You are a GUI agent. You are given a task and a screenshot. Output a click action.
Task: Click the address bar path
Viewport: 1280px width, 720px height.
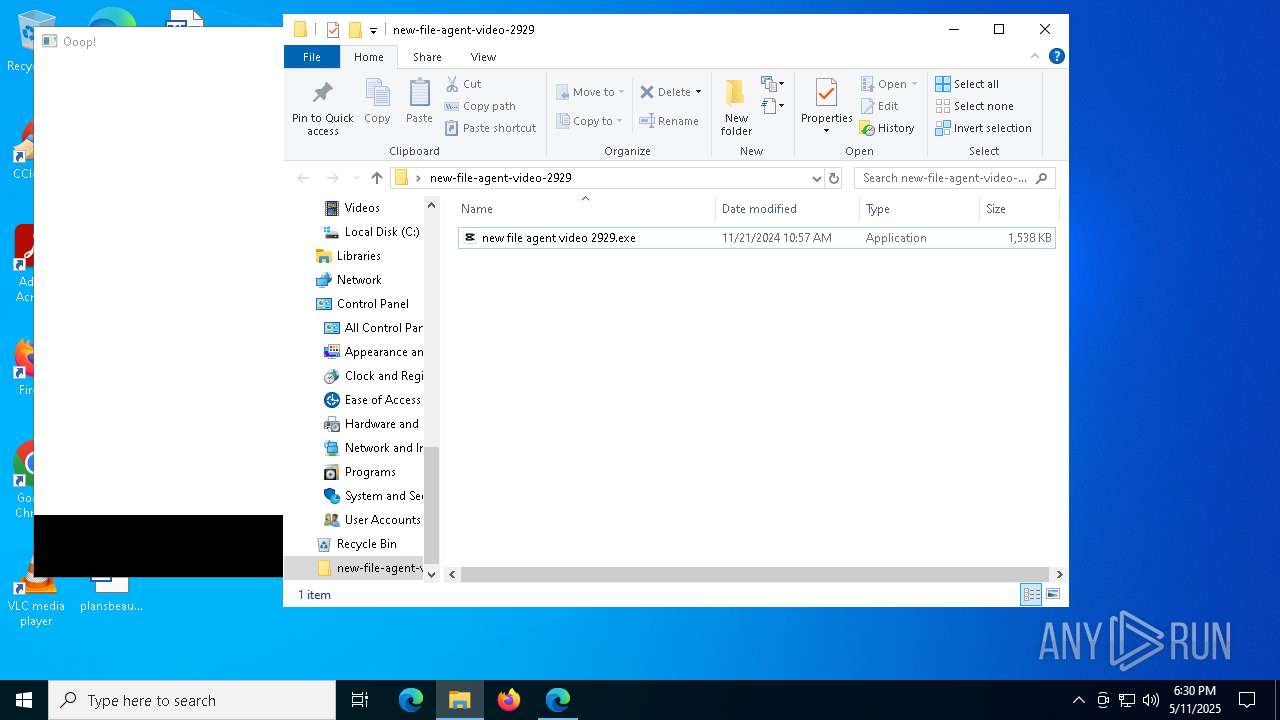(x=500, y=178)
